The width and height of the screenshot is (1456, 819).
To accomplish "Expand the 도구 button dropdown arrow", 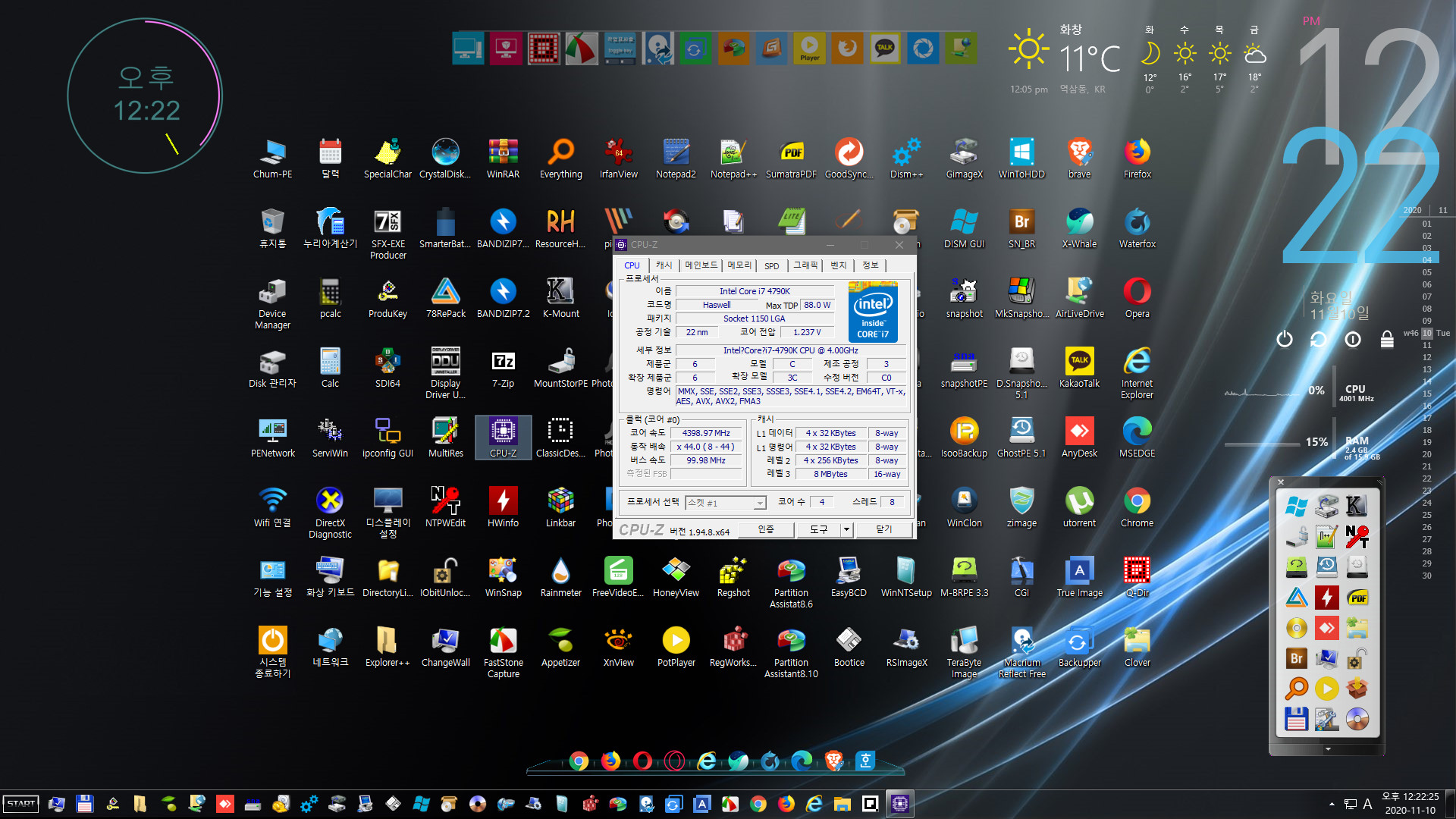I will 846,529.
